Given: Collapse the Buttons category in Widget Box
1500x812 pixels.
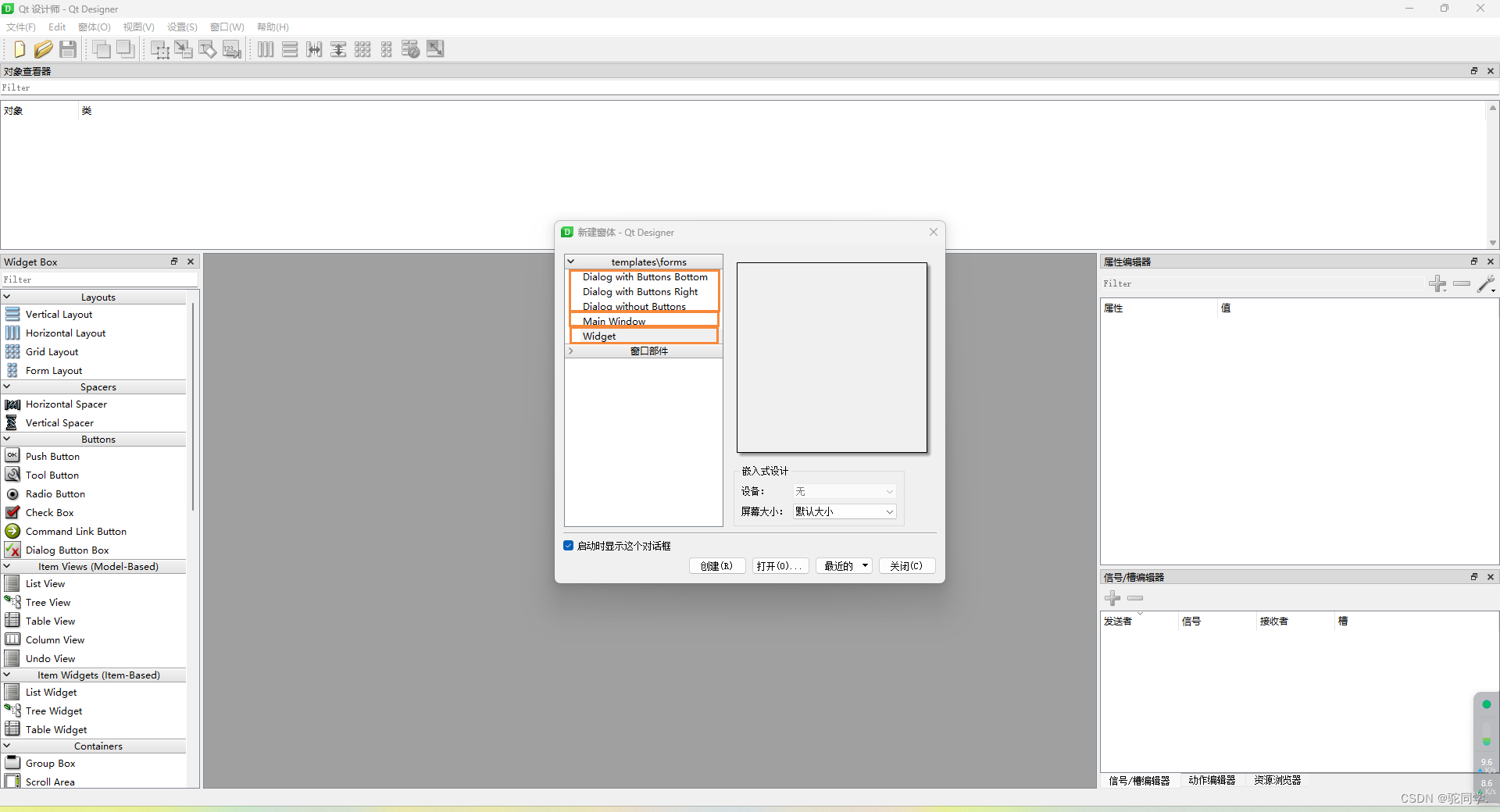Looking at the screenshot, I should coord(7,439).
